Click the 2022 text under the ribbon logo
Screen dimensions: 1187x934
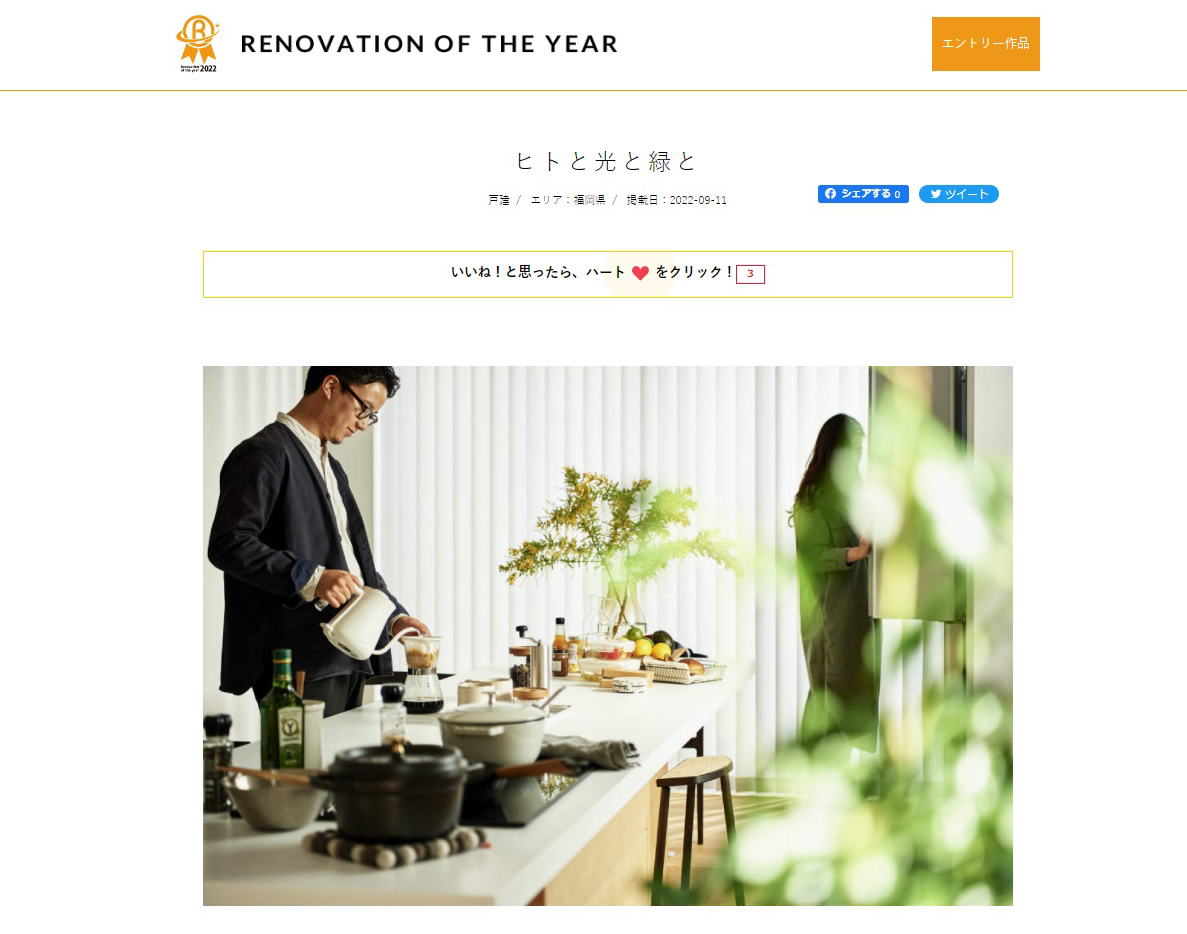point(208,69)
